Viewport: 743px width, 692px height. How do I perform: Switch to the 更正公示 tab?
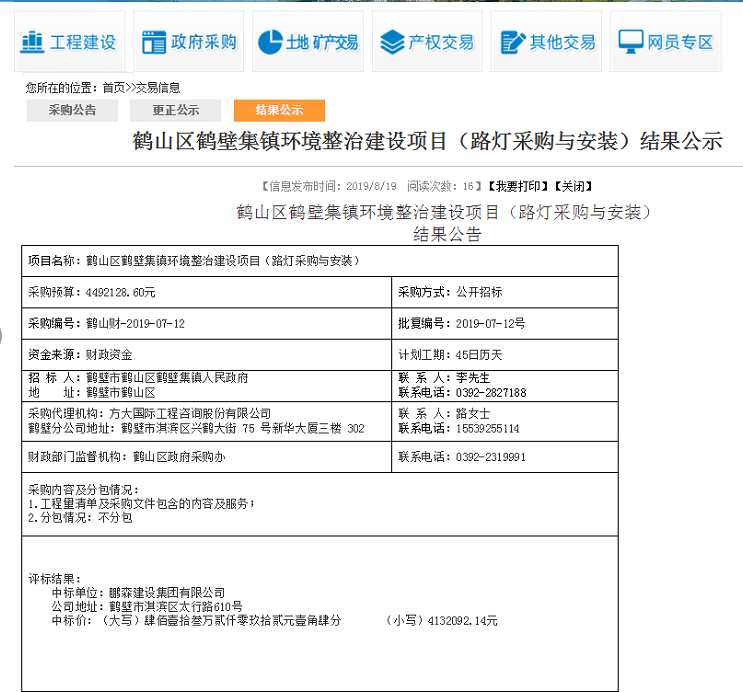(176, 110)
